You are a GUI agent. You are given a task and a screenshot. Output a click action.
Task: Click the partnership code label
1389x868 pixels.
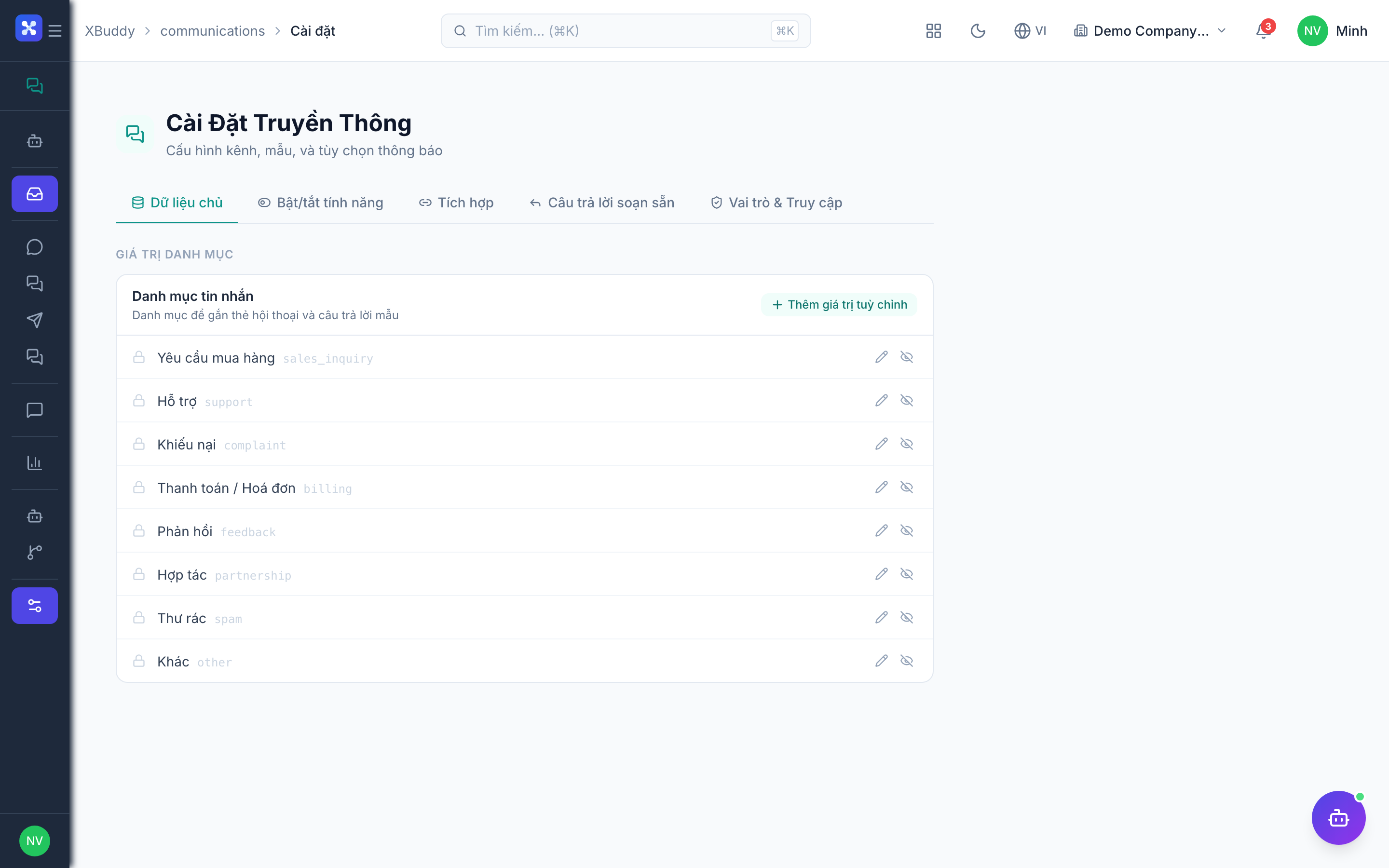(253, 576)
